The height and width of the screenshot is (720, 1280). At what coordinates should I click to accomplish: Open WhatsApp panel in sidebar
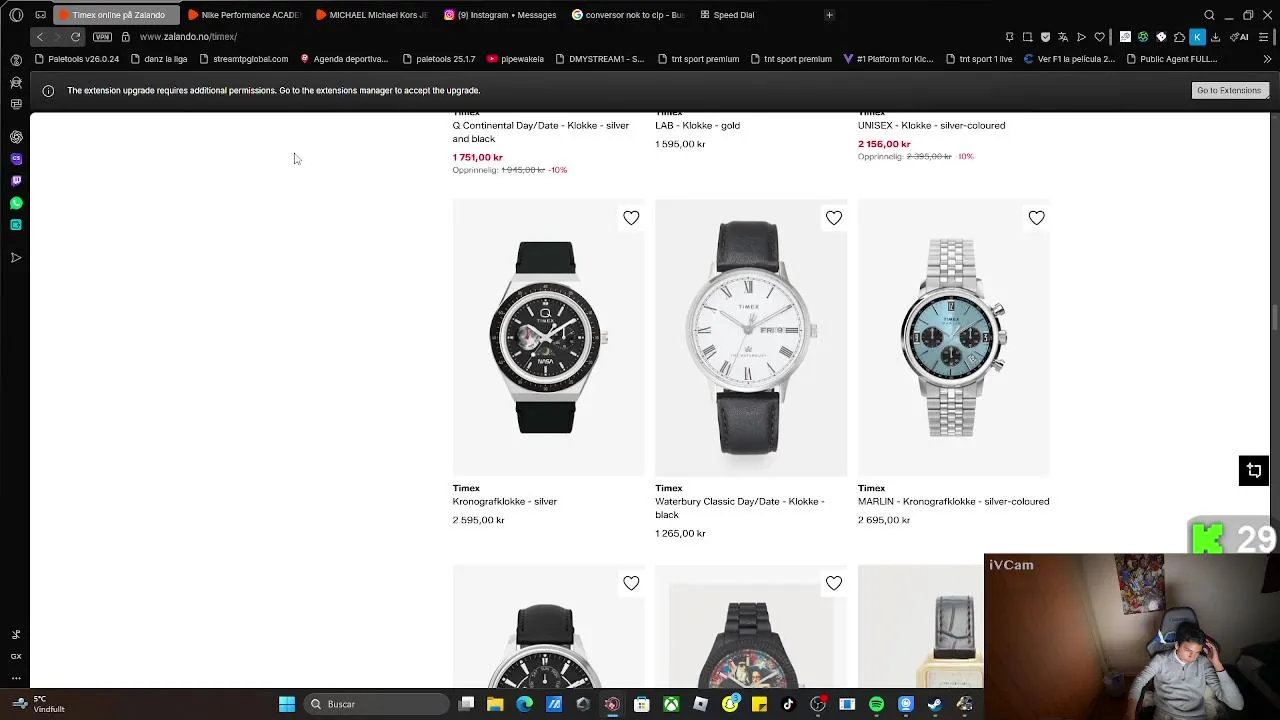tap(16, 203)
